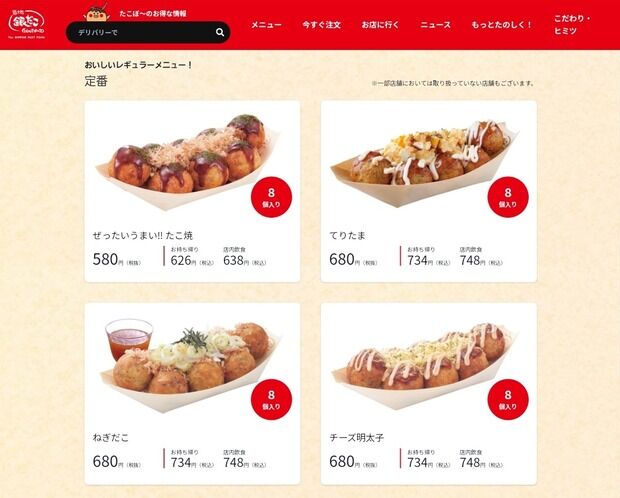620x498 pixels.
Task: Click the たこぼ〜のお得な情報 link
Action: (153, 13)
